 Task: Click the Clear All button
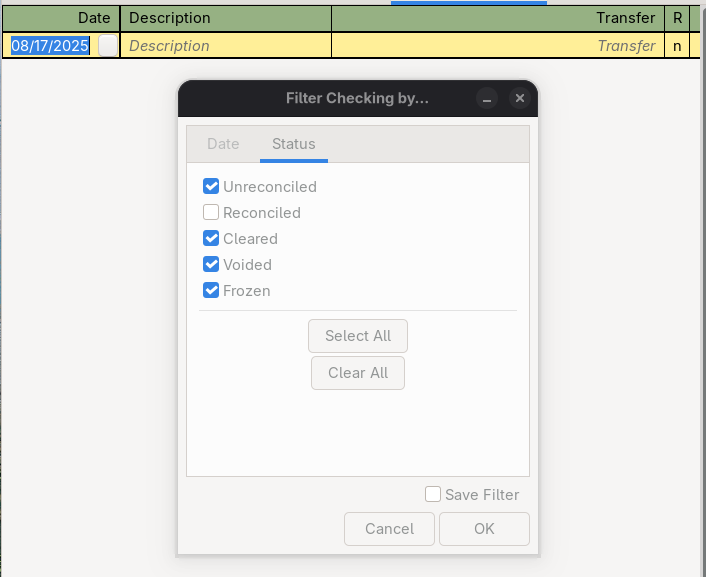(358, 373)
